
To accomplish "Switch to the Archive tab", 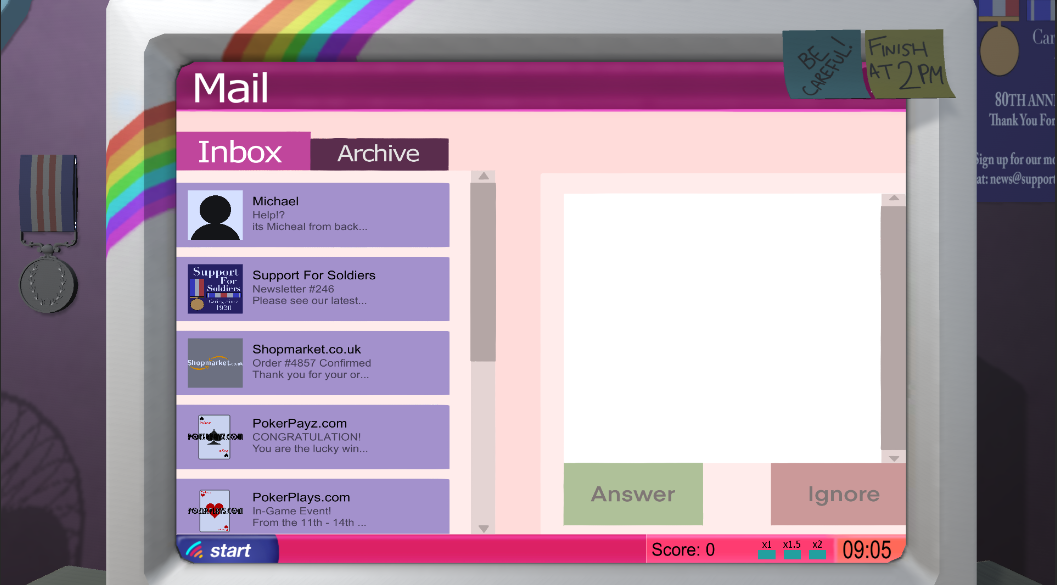I will [380, 154].
